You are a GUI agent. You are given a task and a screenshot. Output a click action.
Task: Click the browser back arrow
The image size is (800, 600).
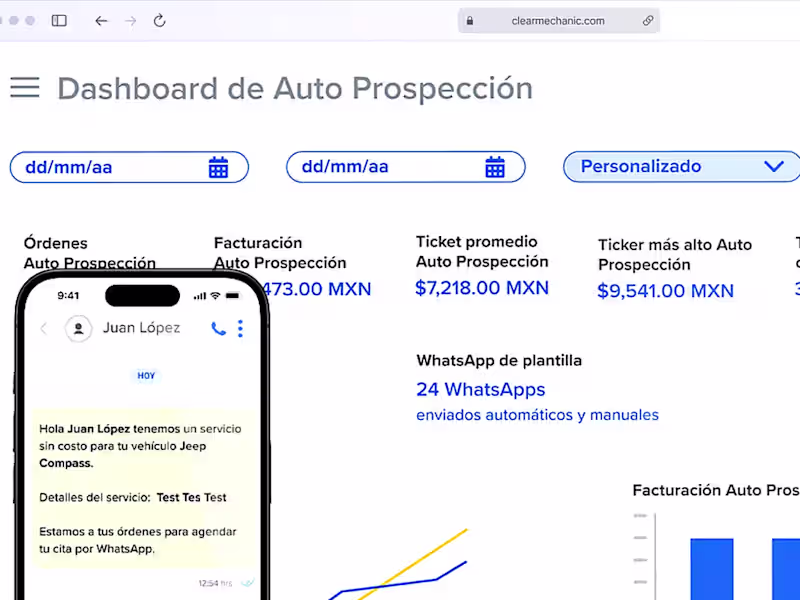(x=101, y=20)
